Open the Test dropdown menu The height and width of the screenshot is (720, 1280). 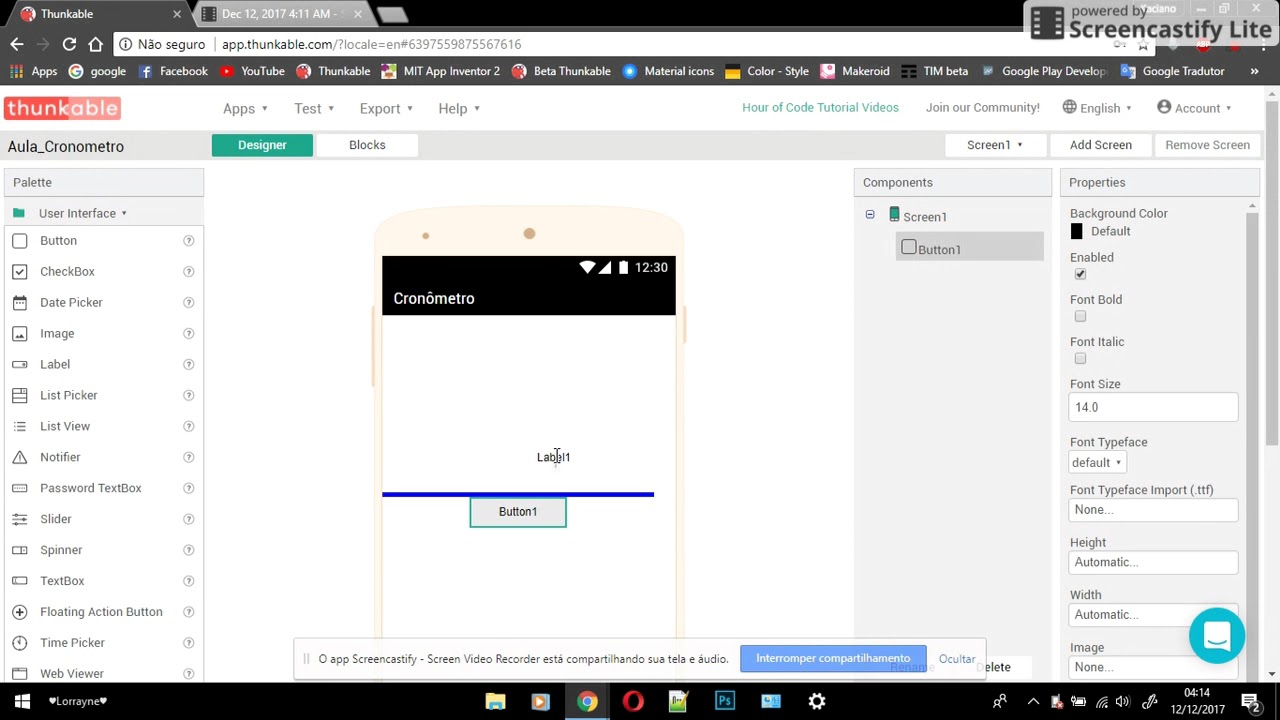tap(314, 108)
